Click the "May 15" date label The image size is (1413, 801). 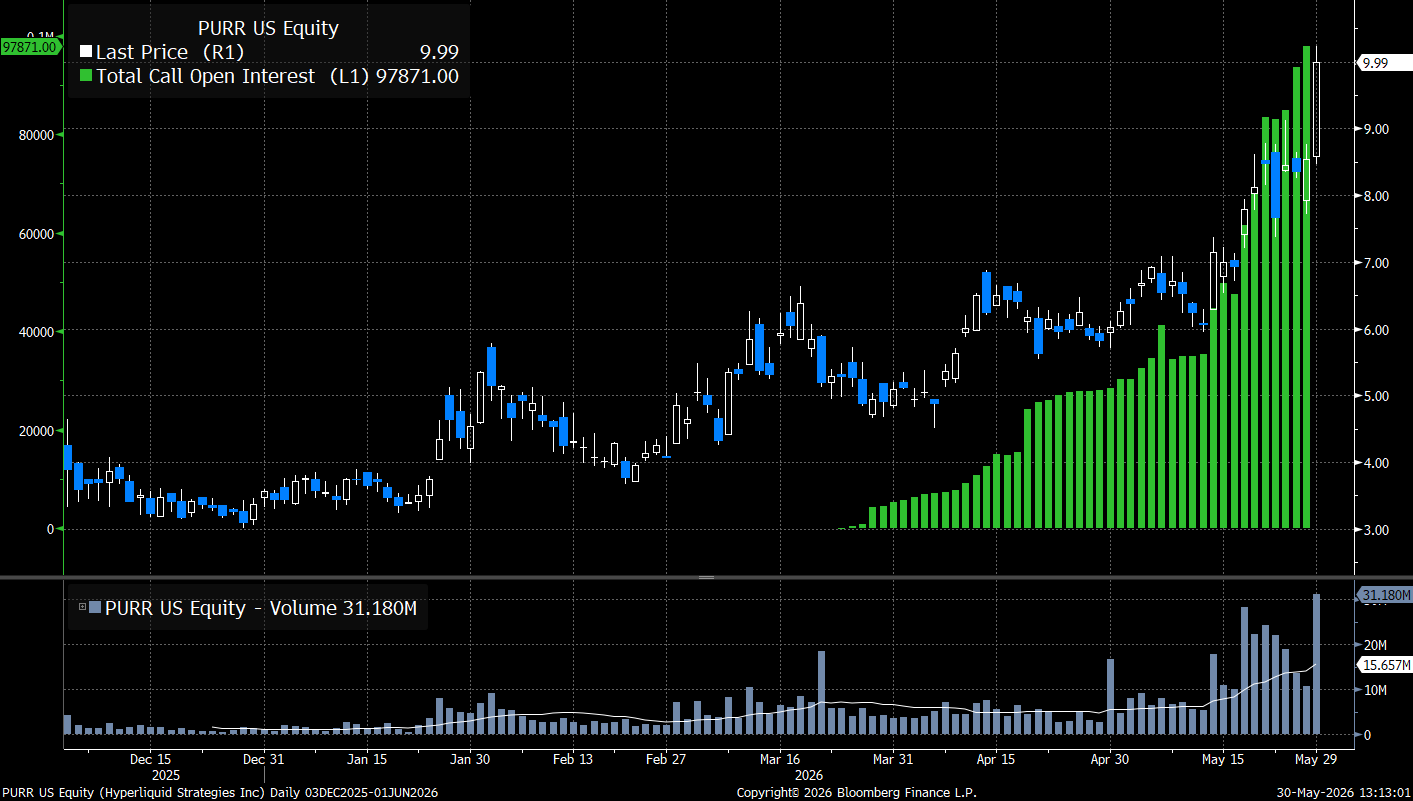tap(1224, 759)
